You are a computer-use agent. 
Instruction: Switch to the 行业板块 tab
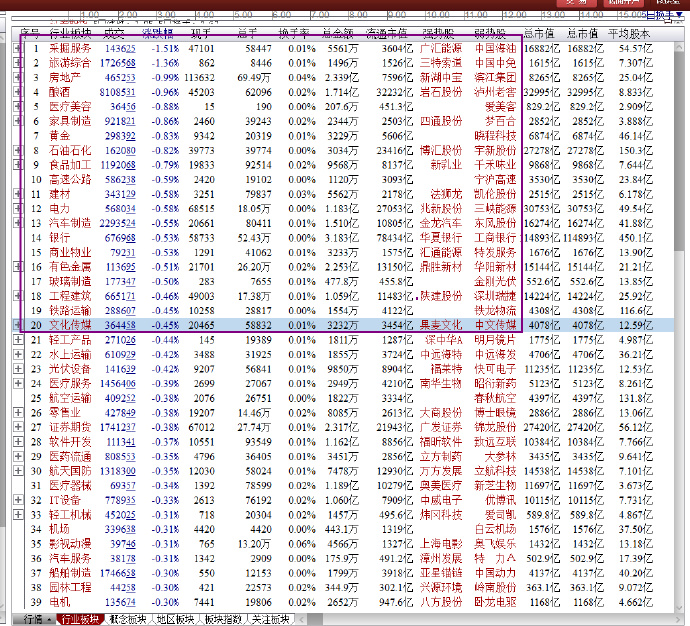(80, 619)
